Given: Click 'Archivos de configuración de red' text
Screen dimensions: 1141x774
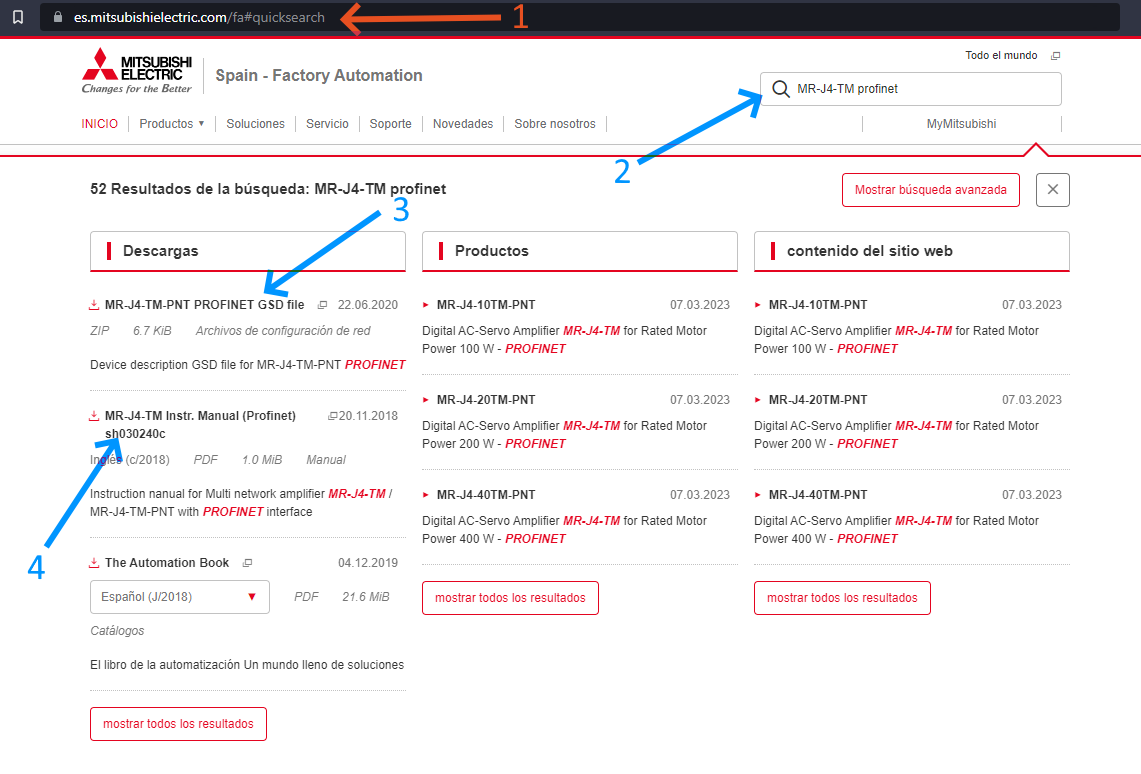Looking at the screenshot, I should tap(283, 331).
